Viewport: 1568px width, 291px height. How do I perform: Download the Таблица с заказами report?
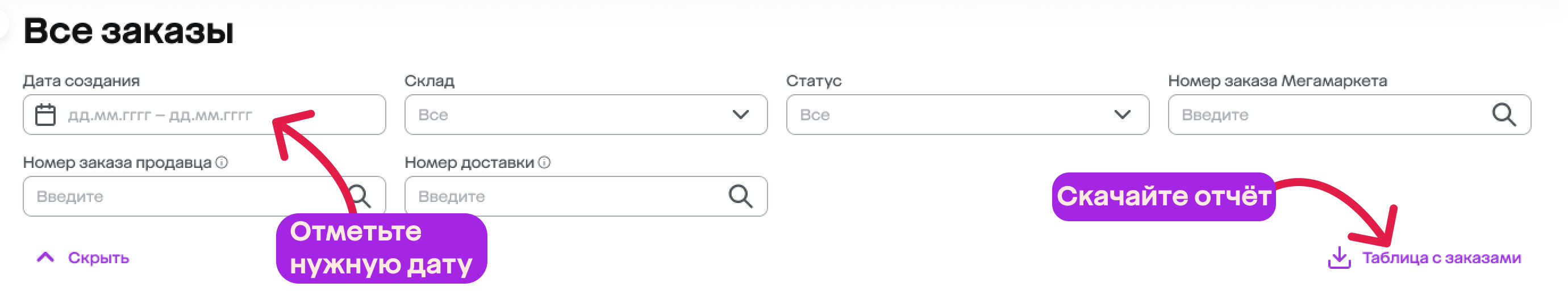1441,258
